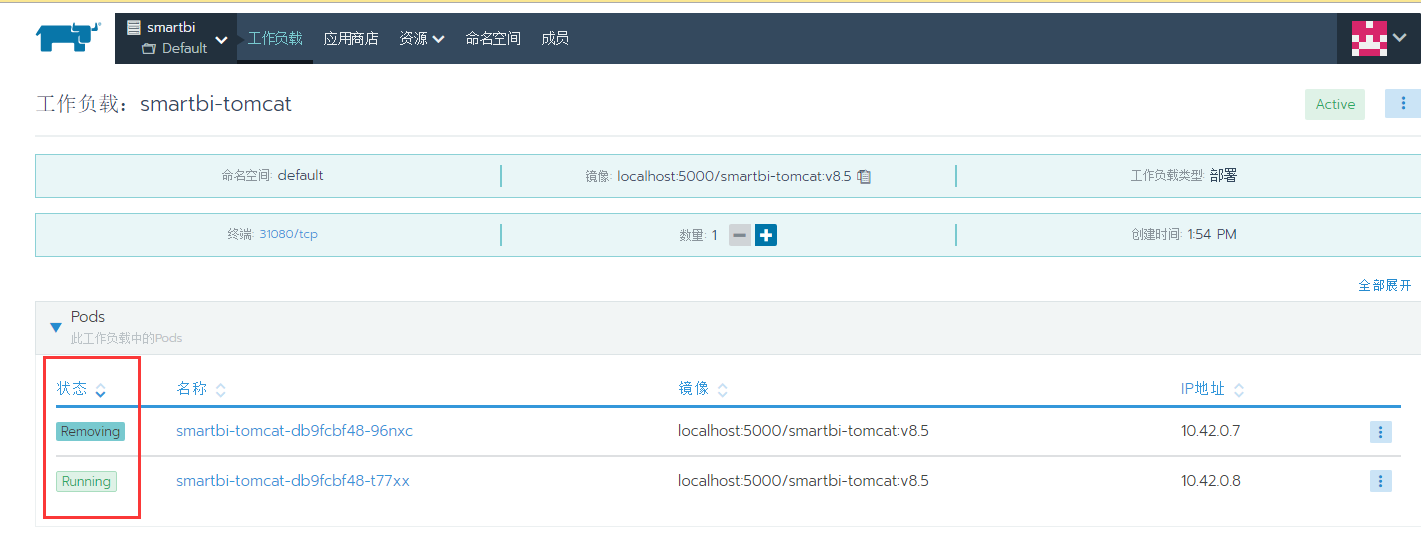The width and height of the screenshot is (1421, 535).
Task: Click image text localhost:5000/smartbi-tomcat:v8.5 in header
Action: (734, 176)
